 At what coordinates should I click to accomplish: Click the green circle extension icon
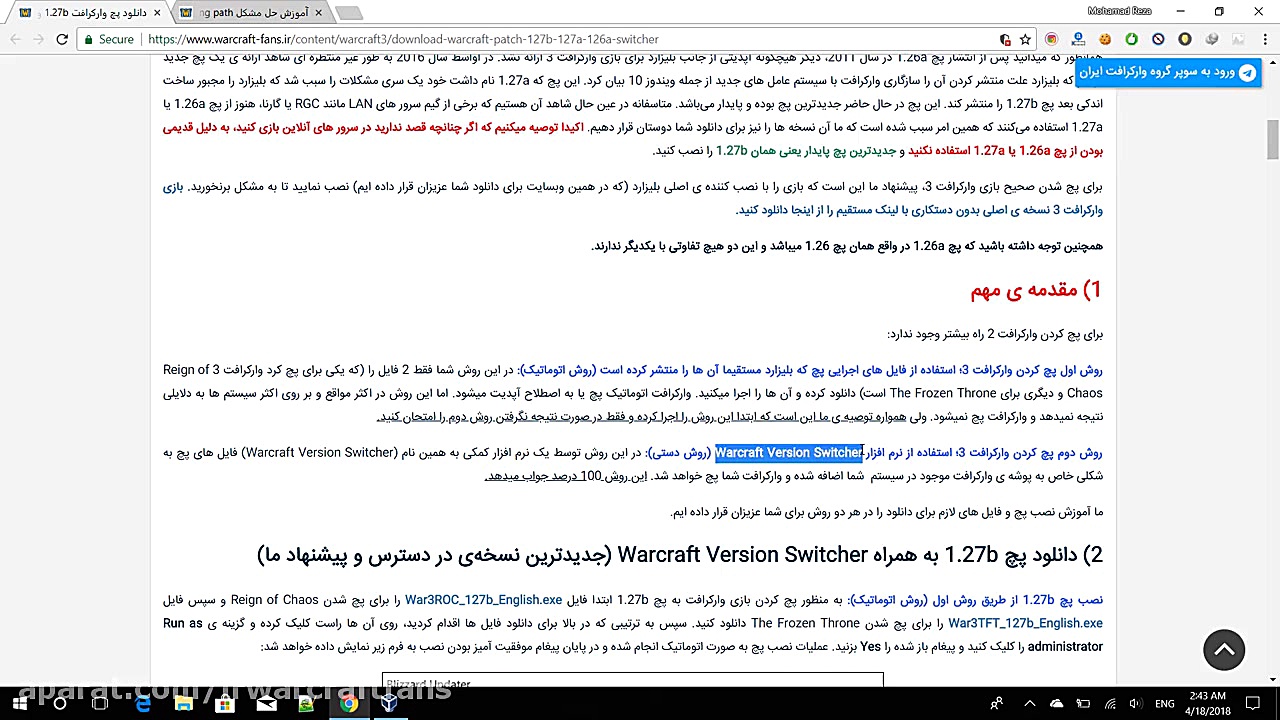(x=1131, y=39)
